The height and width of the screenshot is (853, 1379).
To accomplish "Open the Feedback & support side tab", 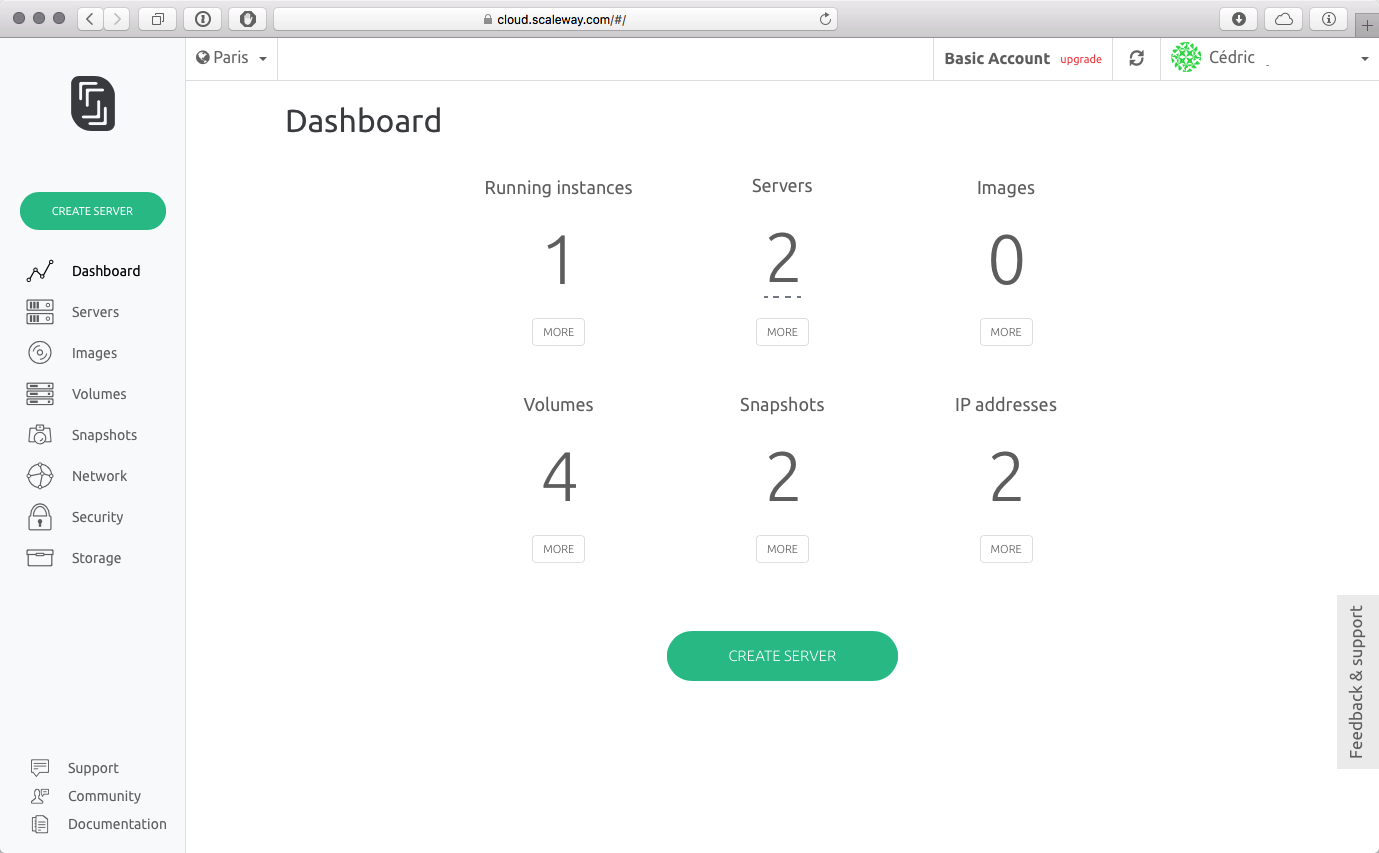I will (x=1357, y=682).
